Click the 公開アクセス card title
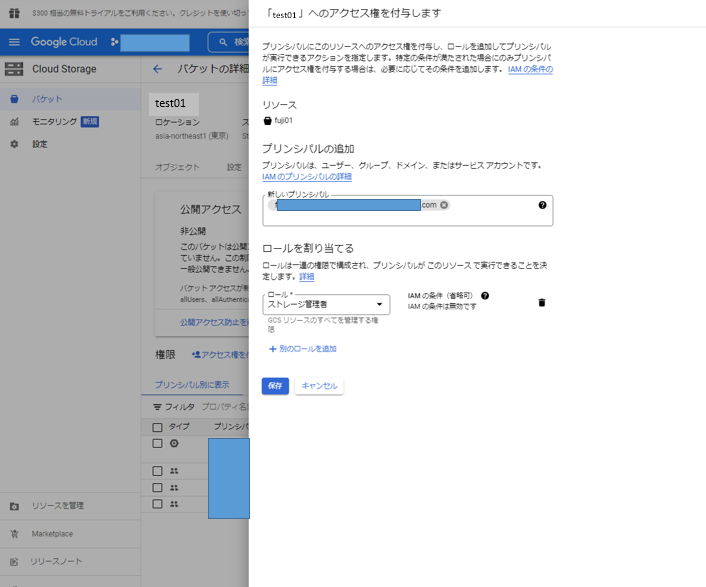 (211, 209)
